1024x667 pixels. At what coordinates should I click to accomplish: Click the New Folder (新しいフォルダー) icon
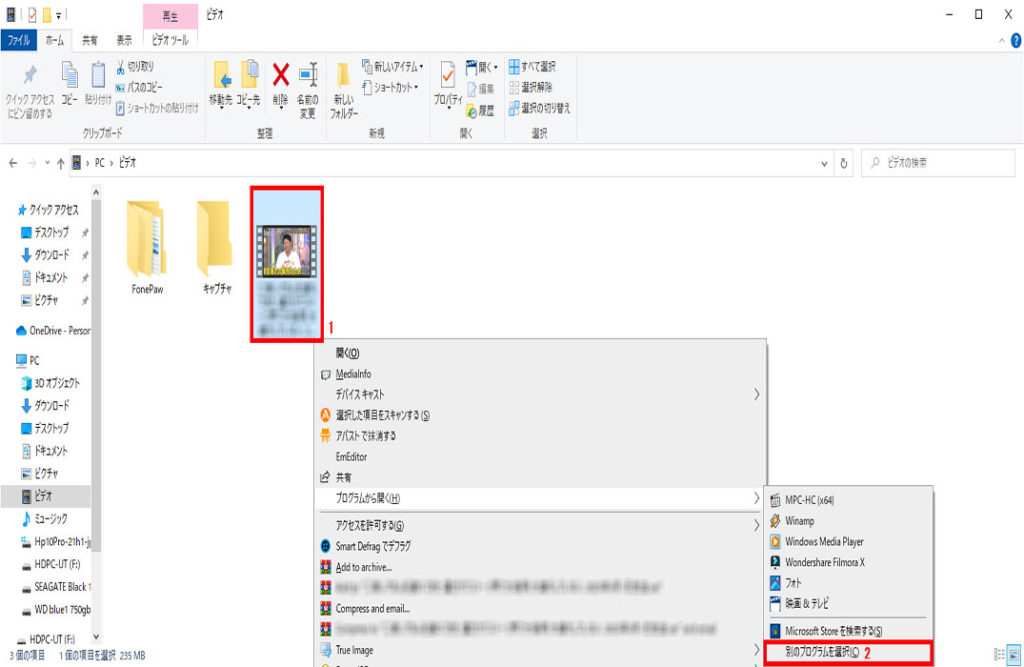coord(343,78)
